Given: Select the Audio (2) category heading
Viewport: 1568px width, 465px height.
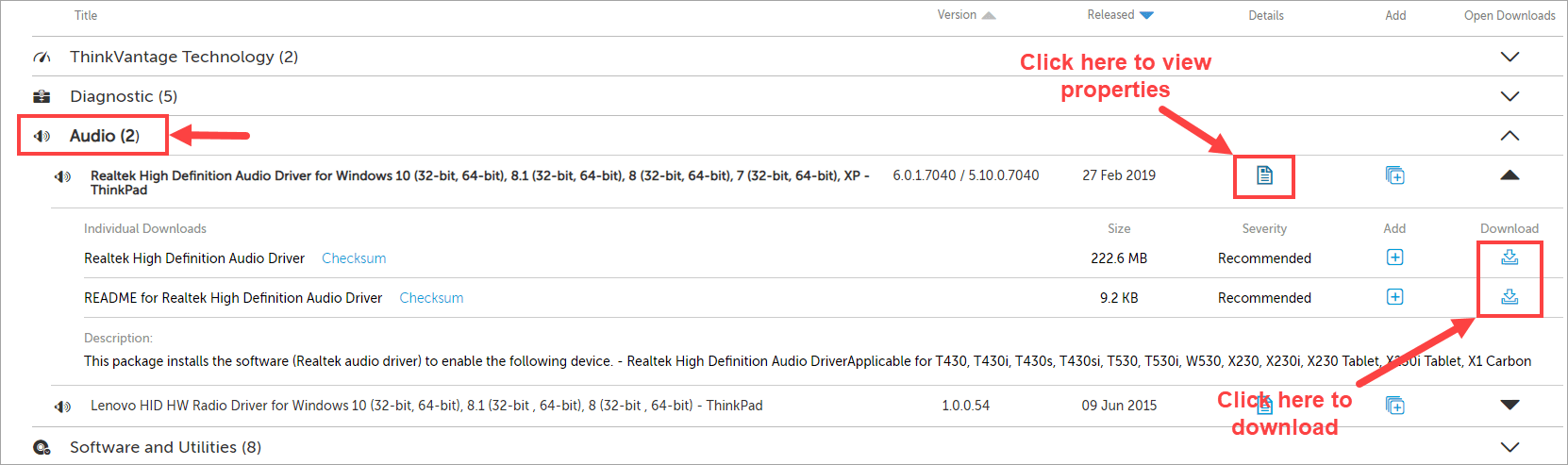Looking at the screenshot, I should click(x=104, y=136).
